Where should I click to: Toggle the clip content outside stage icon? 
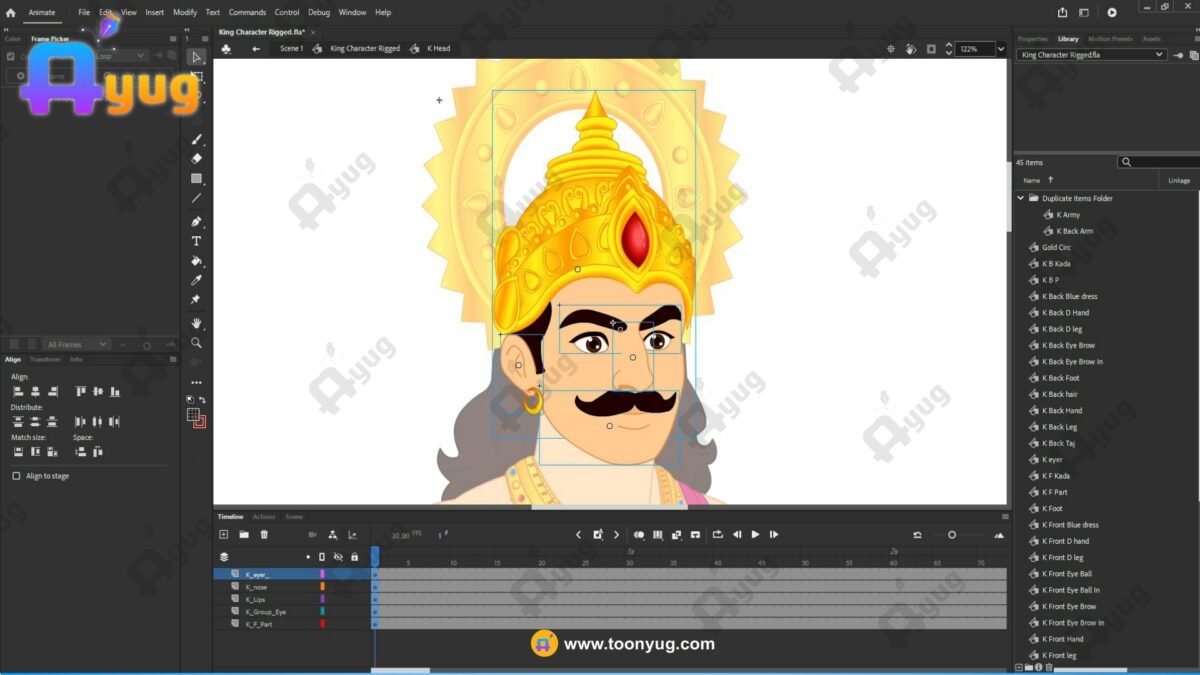[x=931, y=48]
